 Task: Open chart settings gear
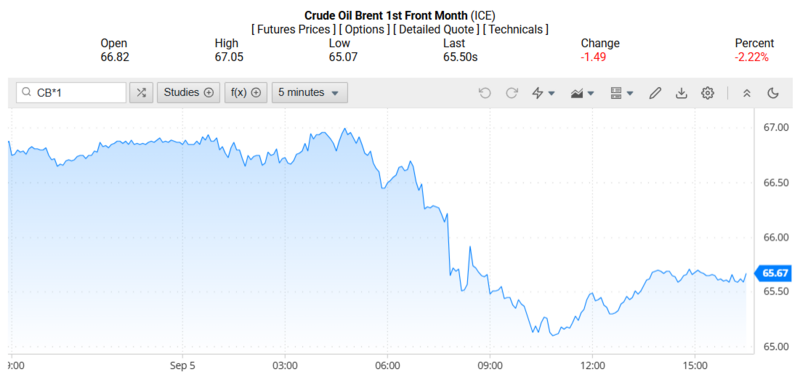tap(707, 93)
